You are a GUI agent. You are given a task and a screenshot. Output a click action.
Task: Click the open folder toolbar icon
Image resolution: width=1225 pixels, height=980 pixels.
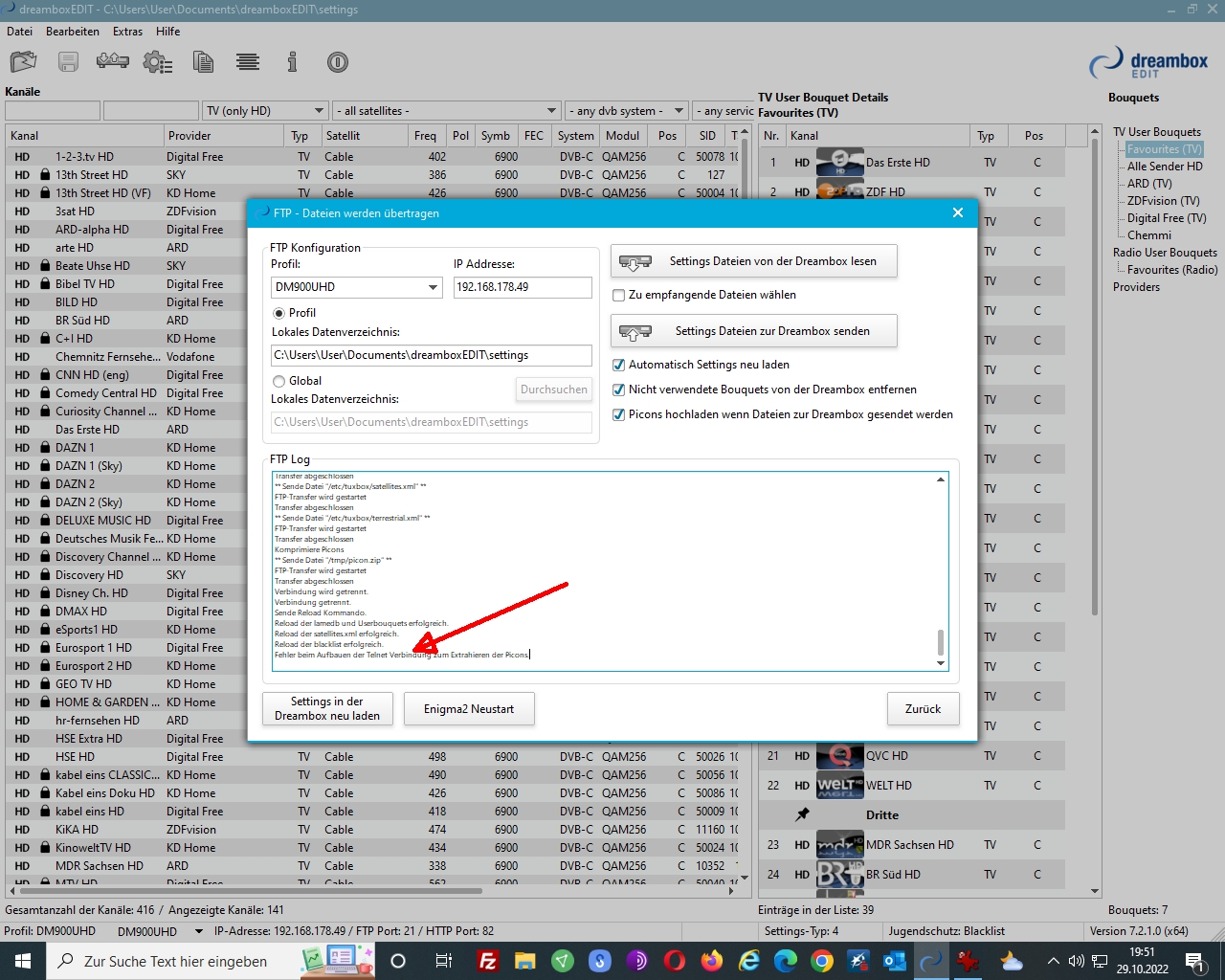(23, 62)
